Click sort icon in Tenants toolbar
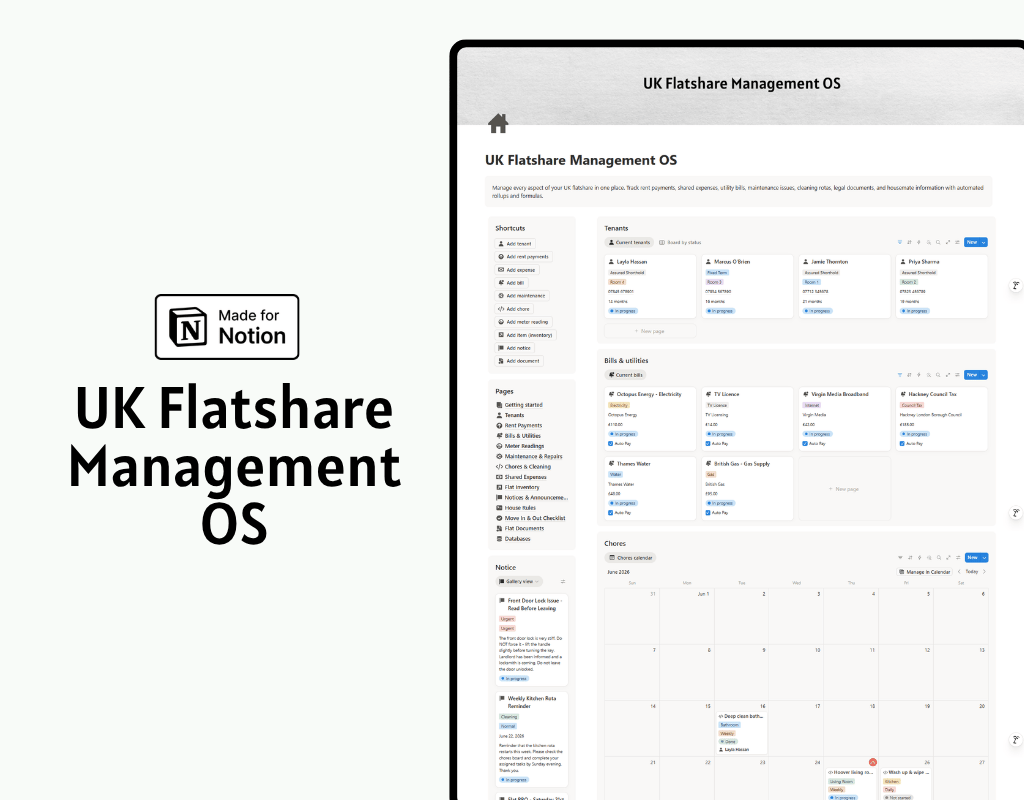1024x800 pixels. (x=909, y=242)
